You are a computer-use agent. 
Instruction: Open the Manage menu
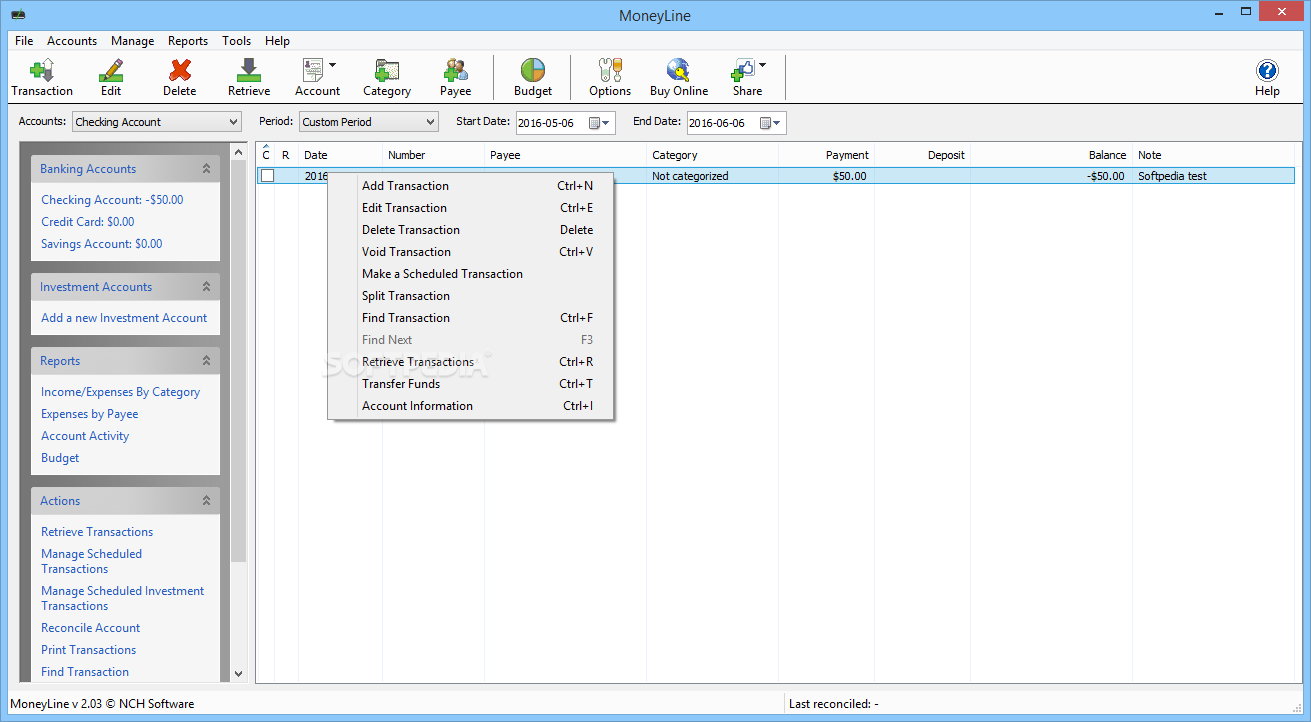click(x=133, y=41)
